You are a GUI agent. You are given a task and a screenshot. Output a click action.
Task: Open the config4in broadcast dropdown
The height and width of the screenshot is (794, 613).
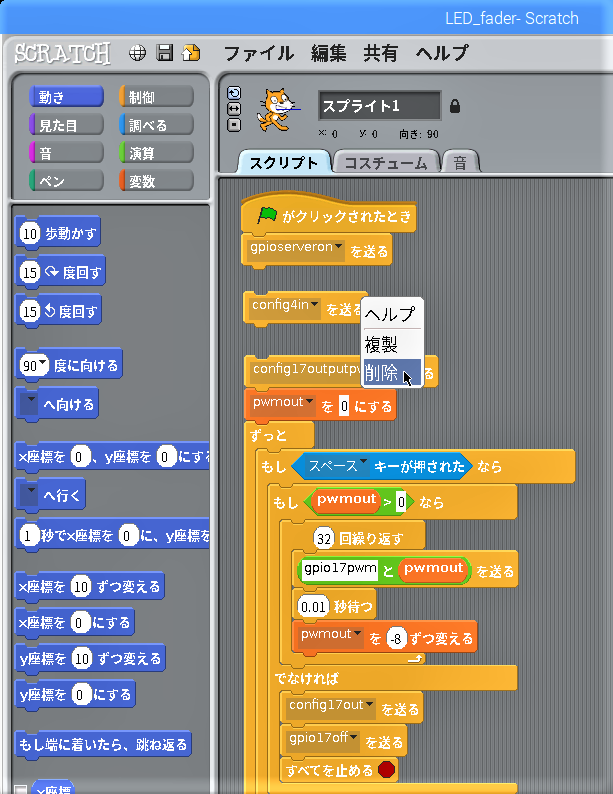(x=285, y=306)
